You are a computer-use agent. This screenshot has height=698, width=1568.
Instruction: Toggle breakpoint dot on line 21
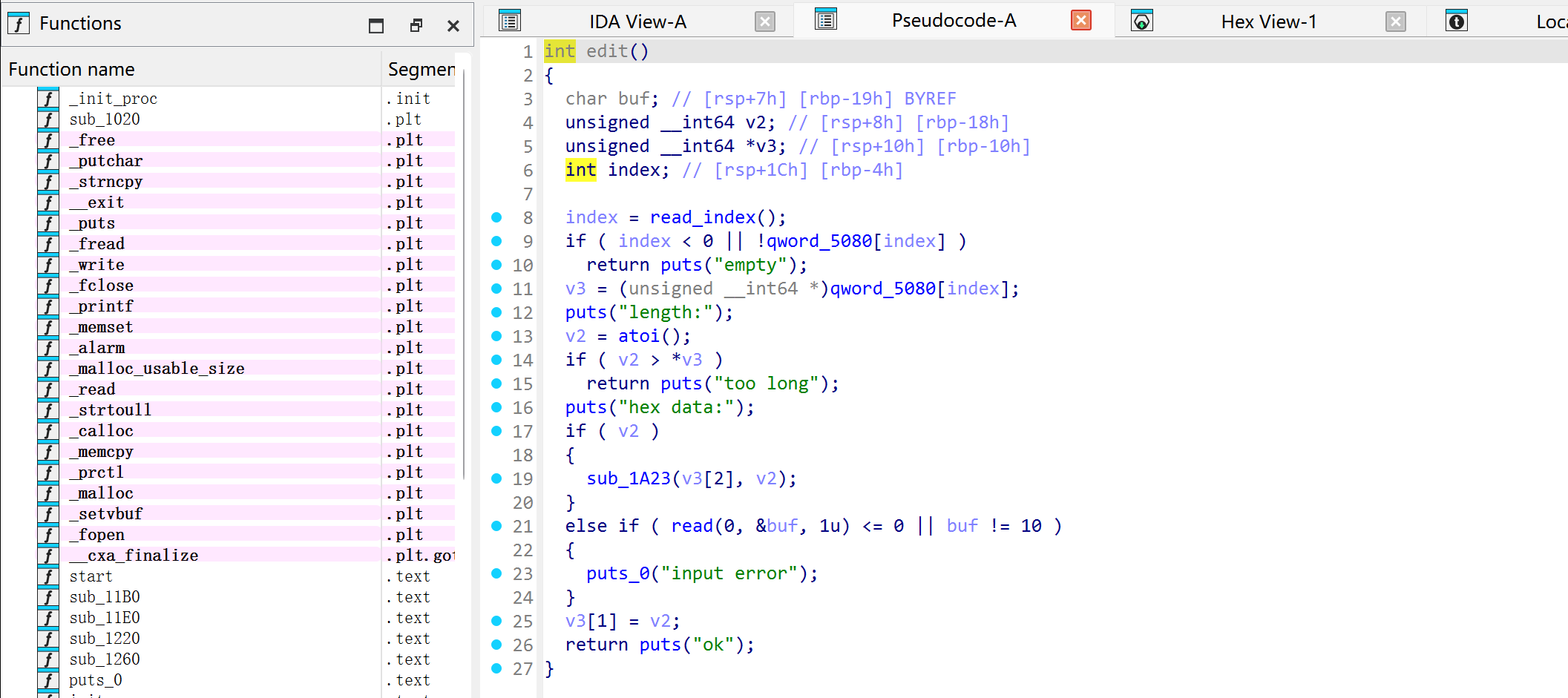496,526
